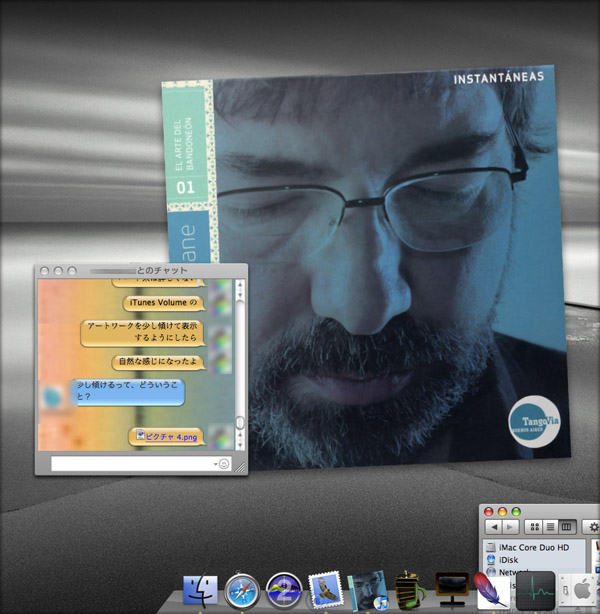Image resolution: width=600 pixels, height=614 pixels.
Task: Open the smiley emoticon picker in chat
Action: (x=224, y=464)
